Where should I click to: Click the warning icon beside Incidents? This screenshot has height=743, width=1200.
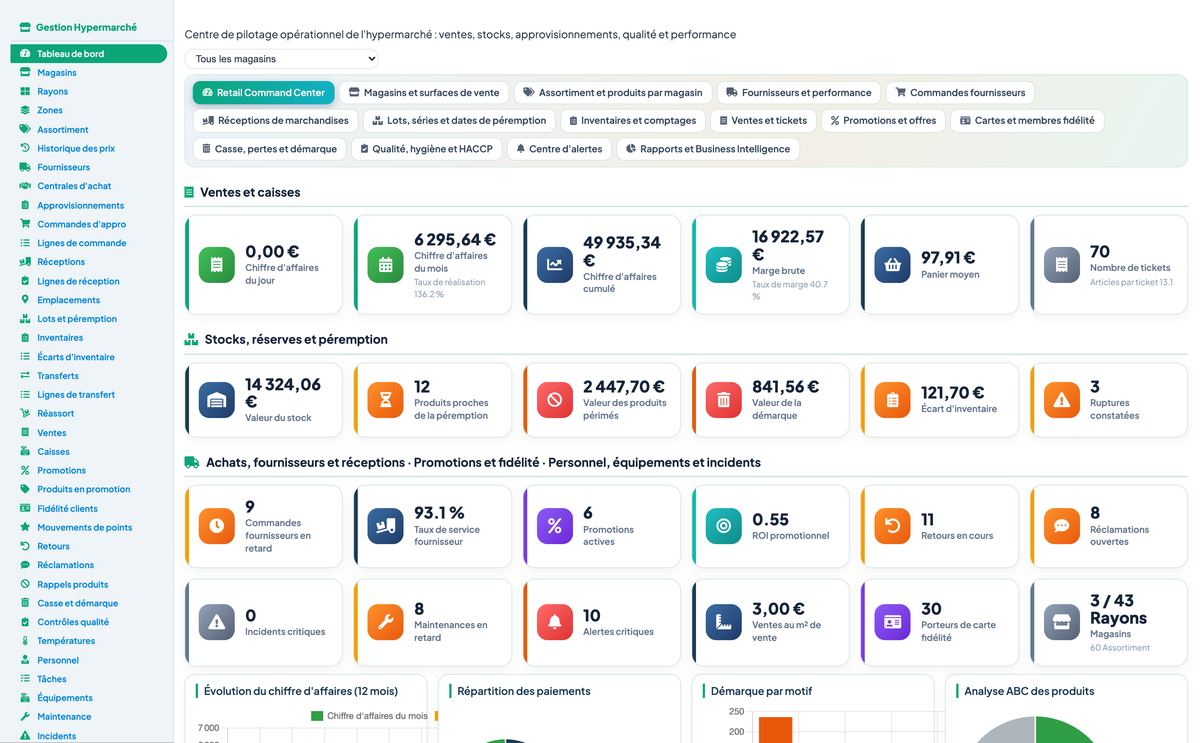click(25, 736)
